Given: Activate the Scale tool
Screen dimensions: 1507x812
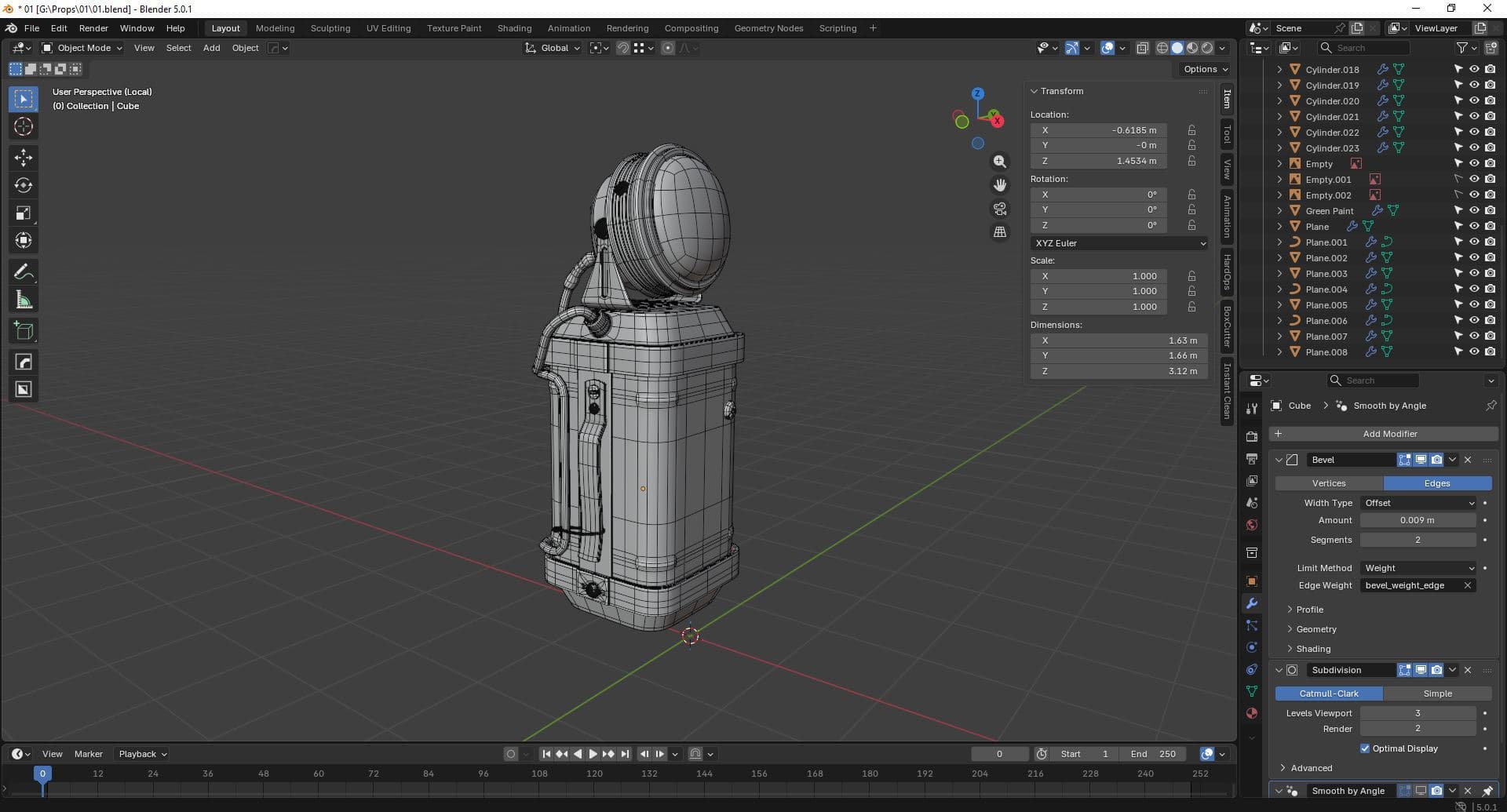Looking at the screenshot, I should pyautogui.click(x=24, y=213).
